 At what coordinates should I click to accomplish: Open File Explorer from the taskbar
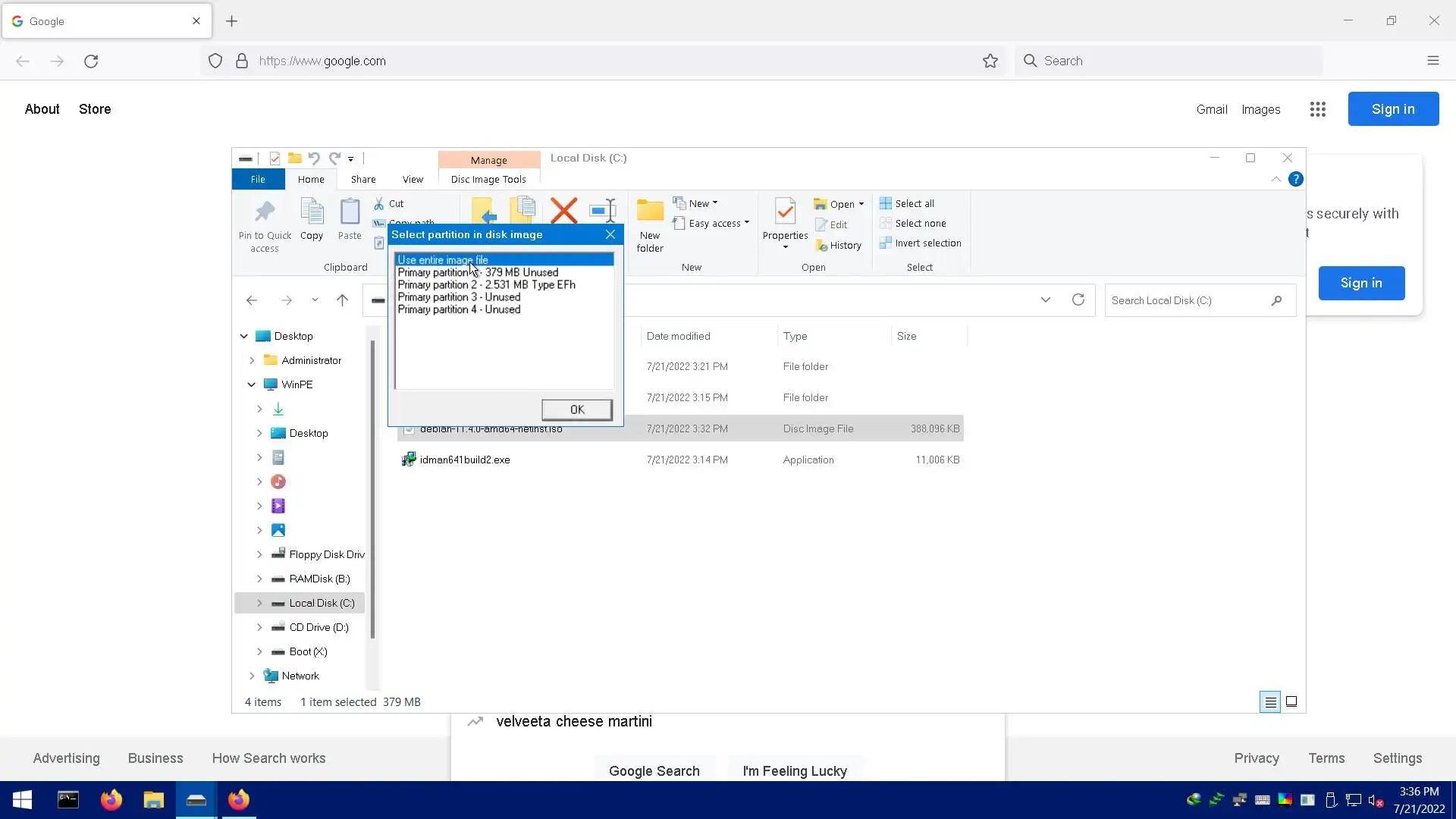[x=154, y=800]
